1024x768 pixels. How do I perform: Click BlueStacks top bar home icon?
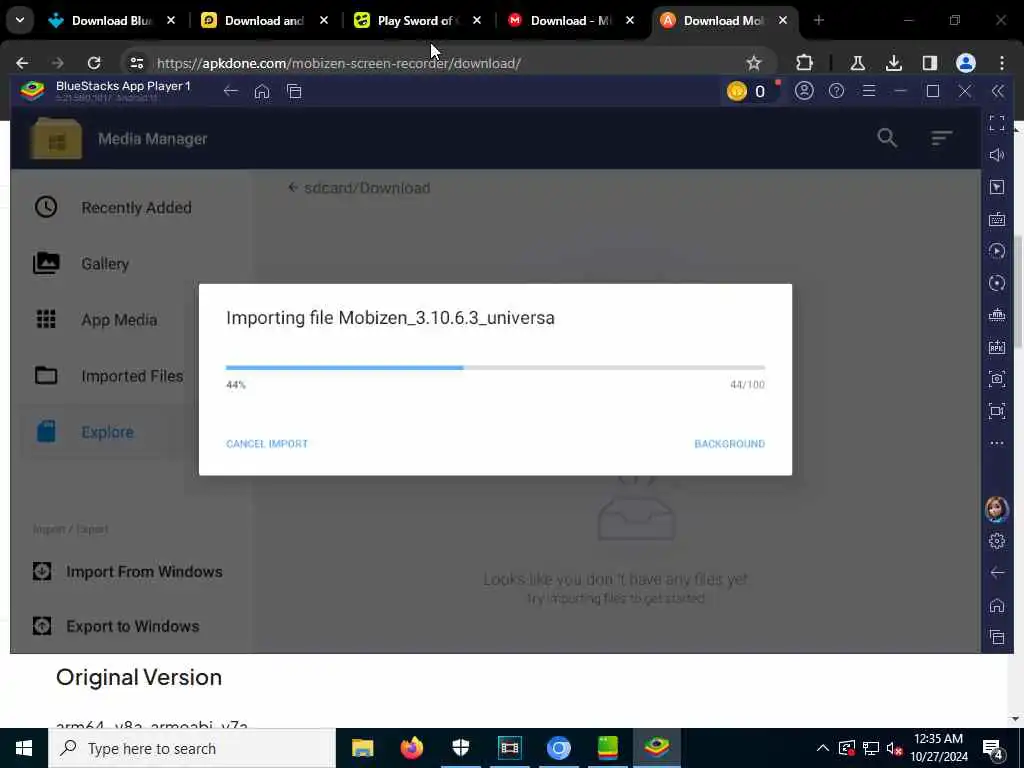coord(262,91)
